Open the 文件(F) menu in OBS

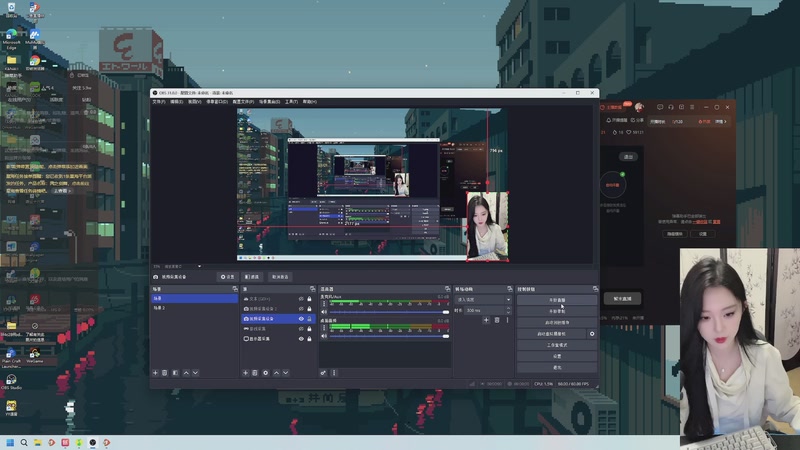[159, 102]
